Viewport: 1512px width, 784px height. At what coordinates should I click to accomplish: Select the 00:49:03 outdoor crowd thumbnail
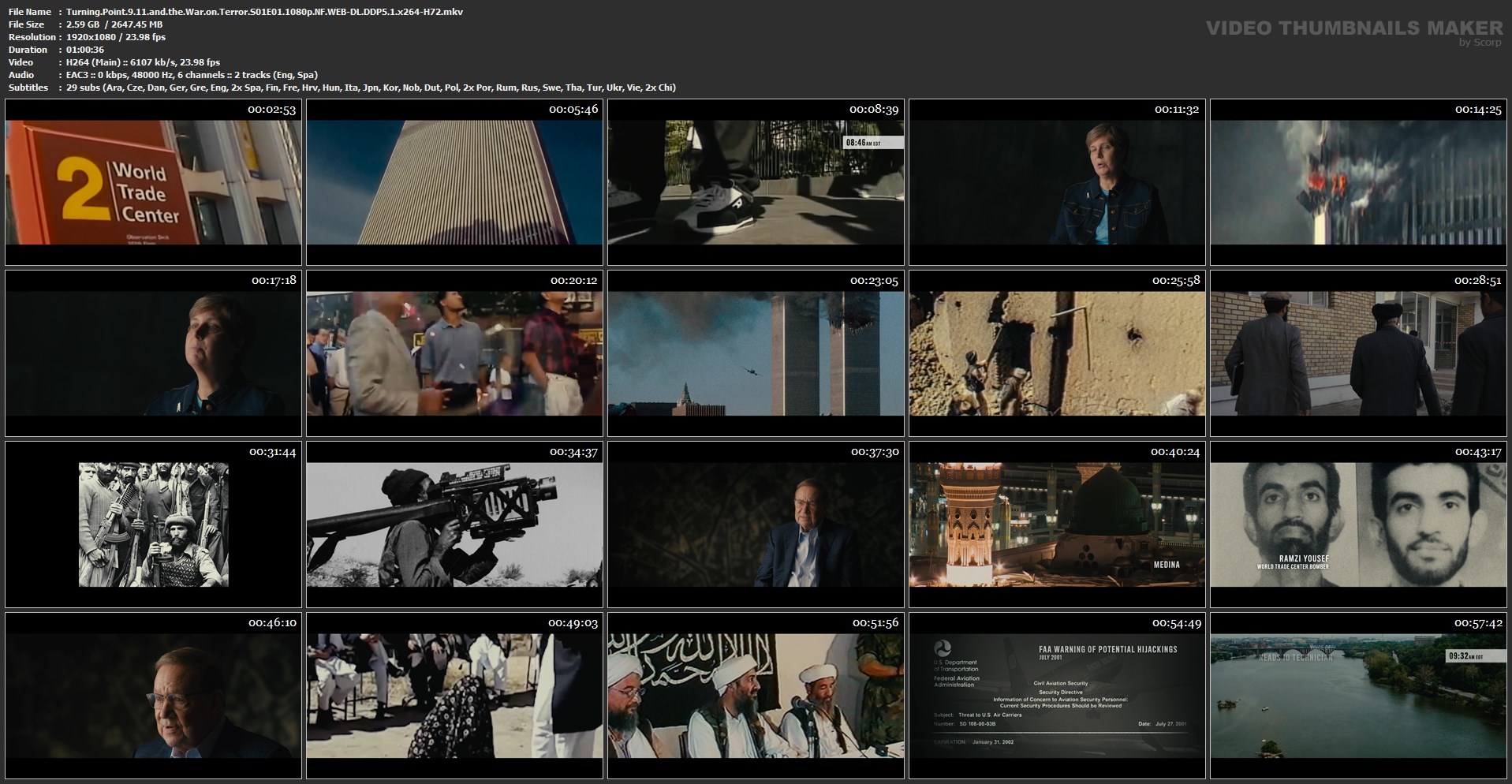454,696
